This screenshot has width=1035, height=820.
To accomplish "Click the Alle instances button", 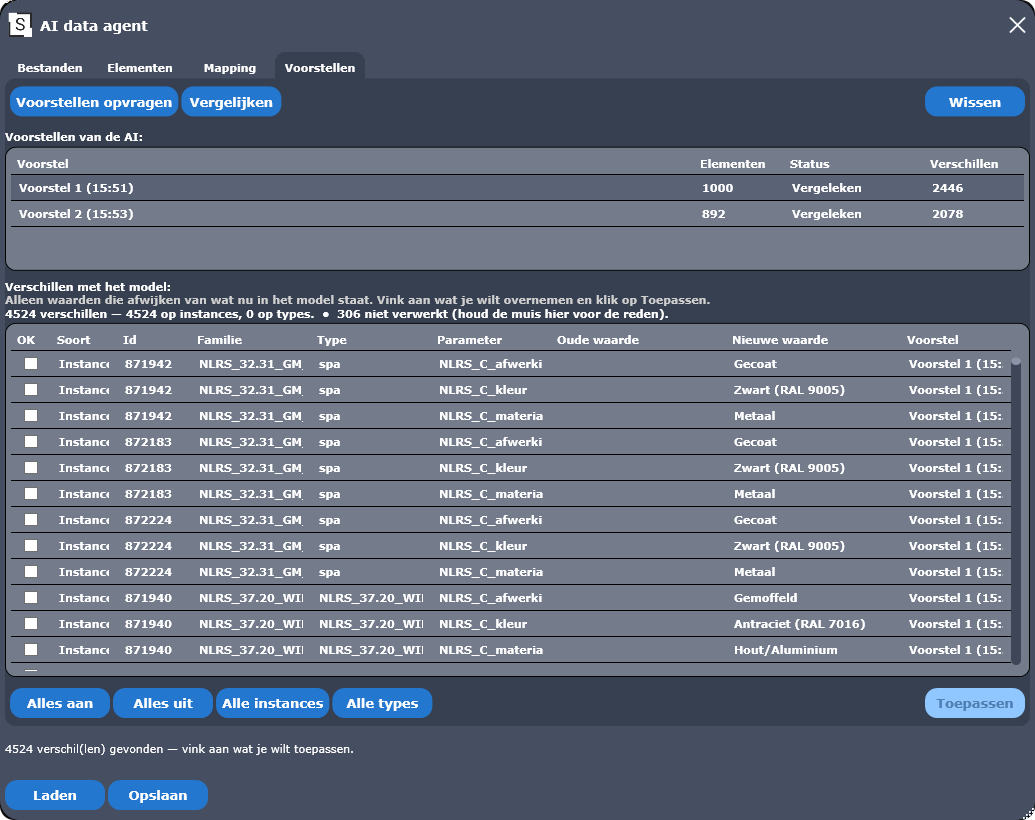I will 273,703.
